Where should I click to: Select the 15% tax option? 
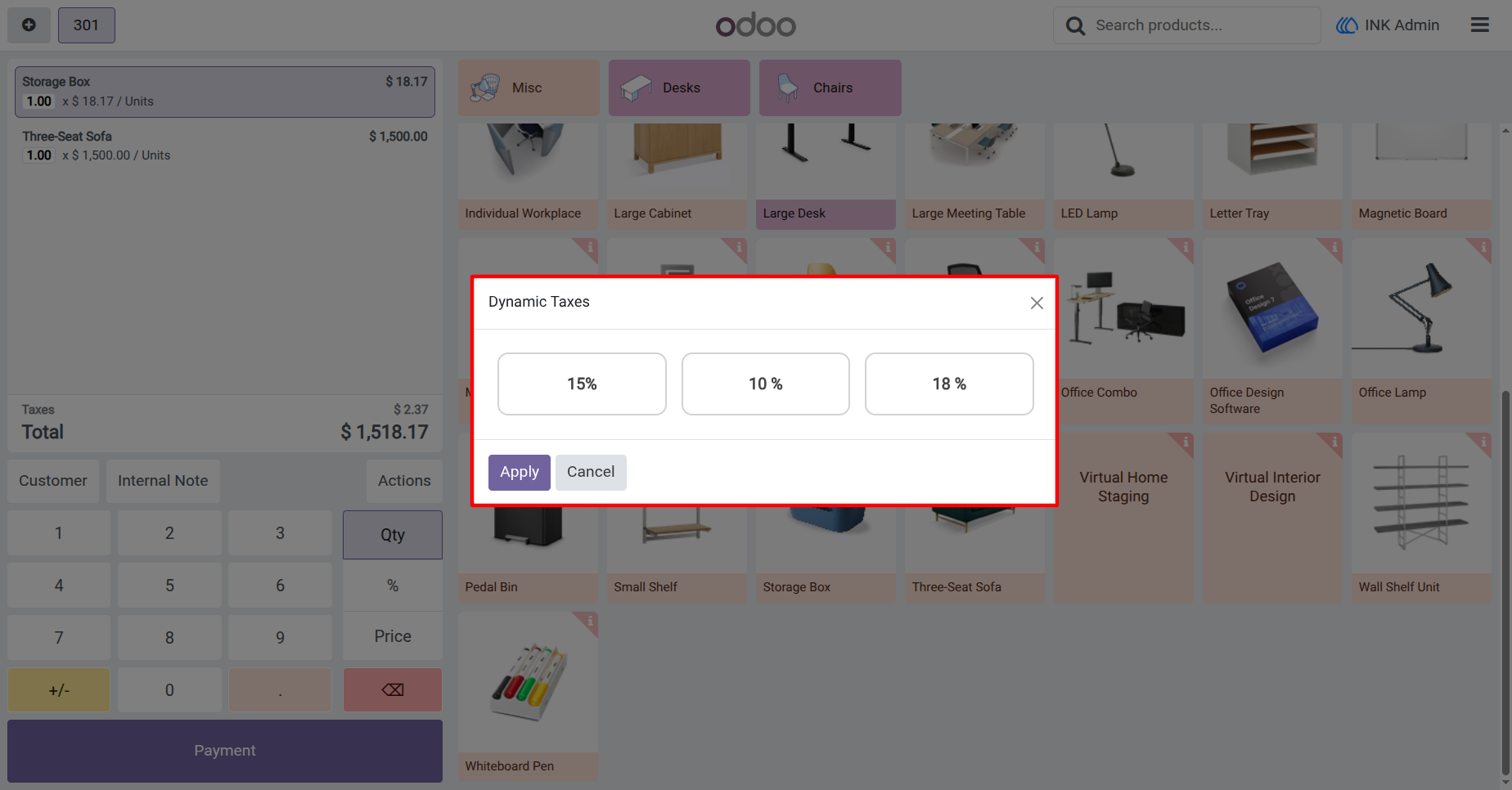(582, 384)
